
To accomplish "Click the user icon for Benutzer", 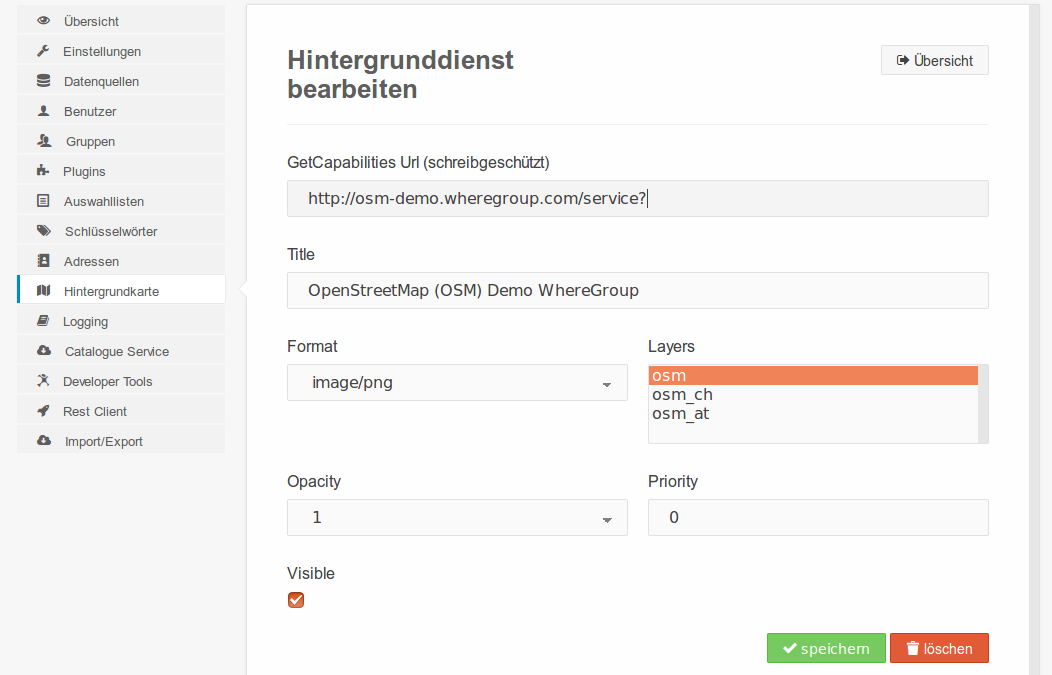I will (x=44, y=111).
